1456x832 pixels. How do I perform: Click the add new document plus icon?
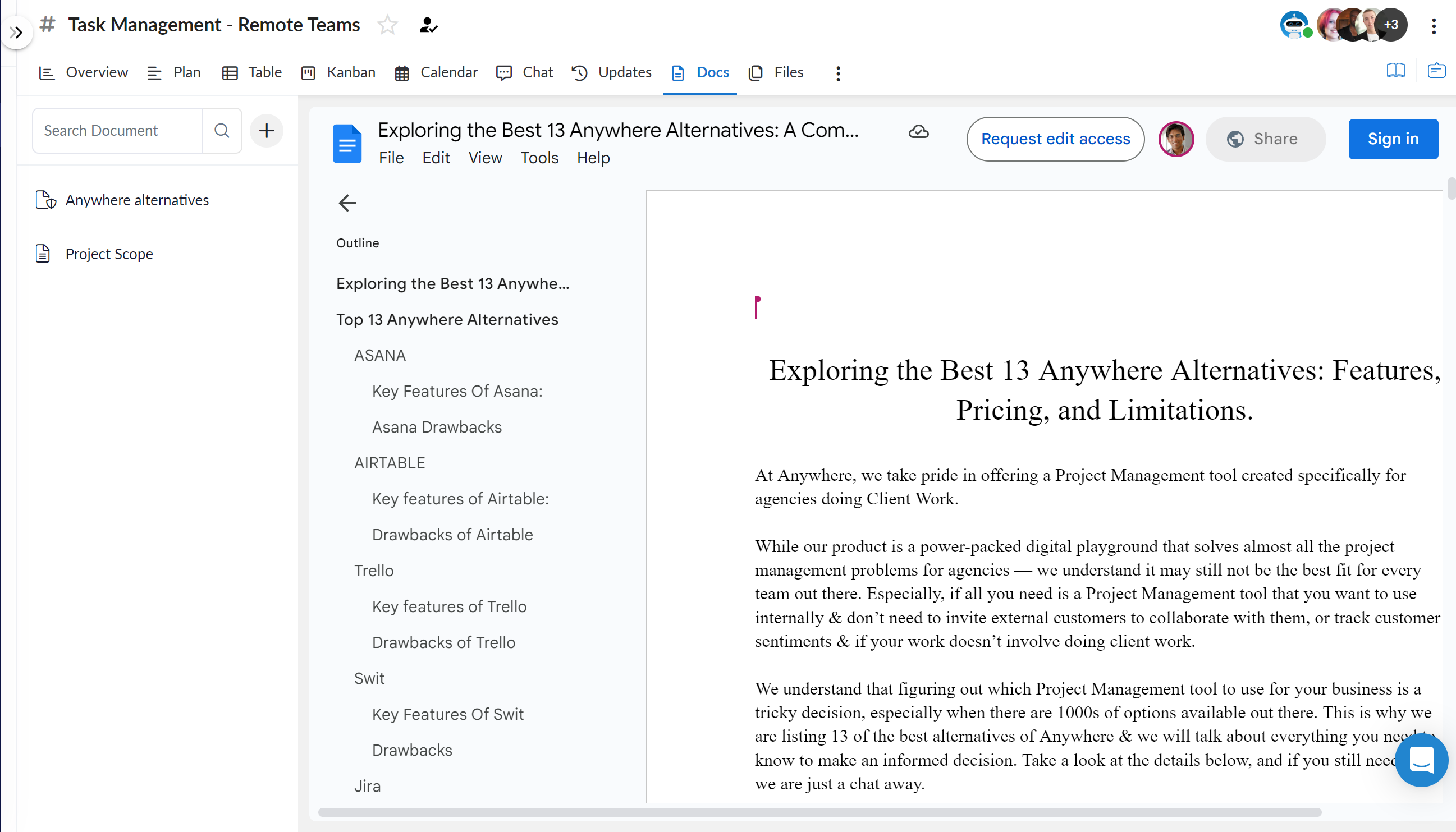267,131
